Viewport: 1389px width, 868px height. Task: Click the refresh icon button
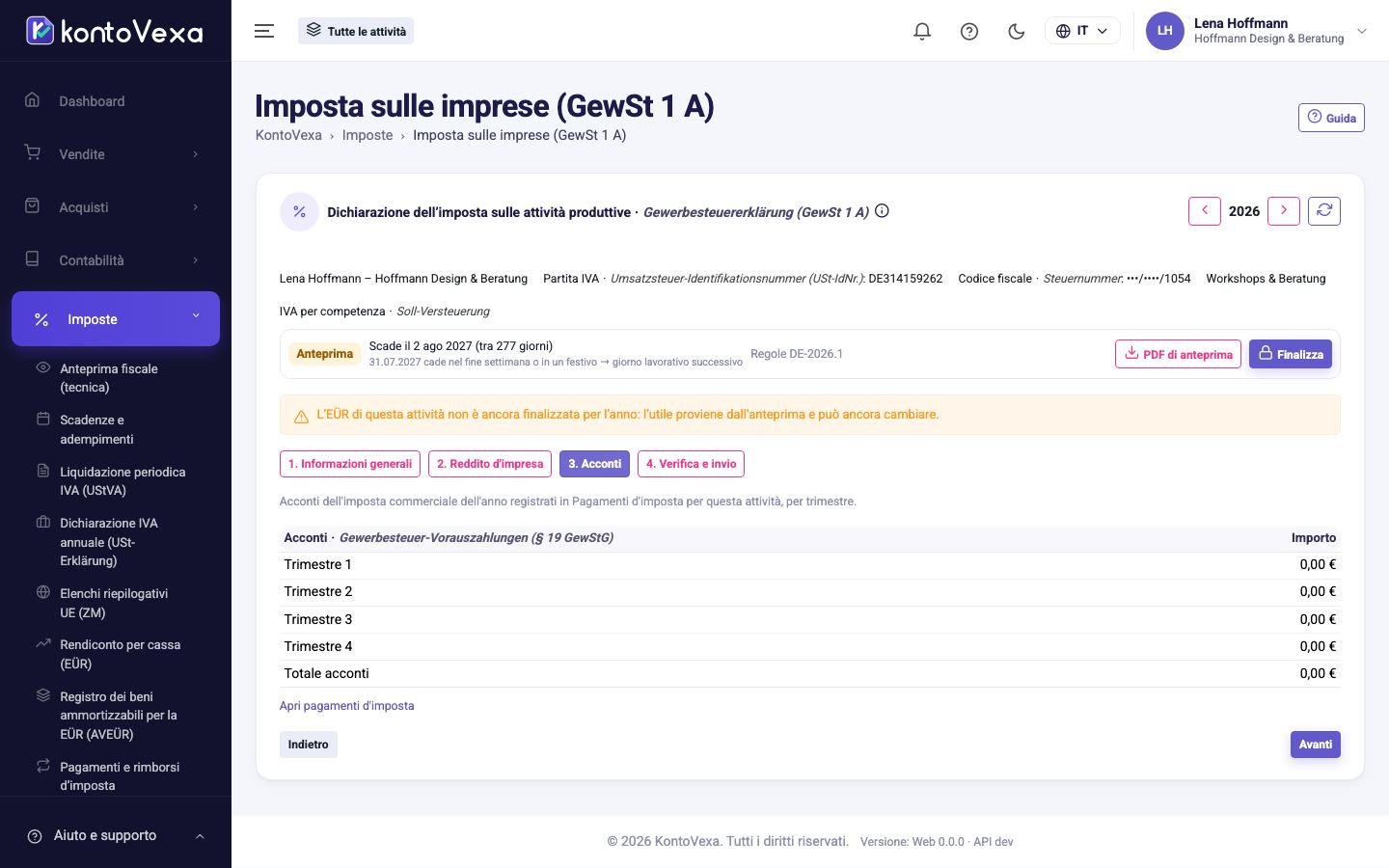point(1324,211)
